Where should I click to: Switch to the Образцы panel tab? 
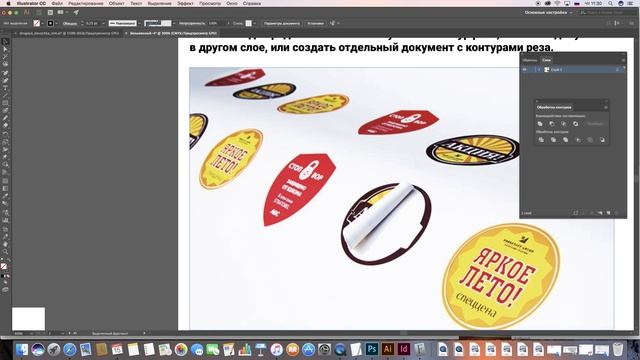coord(530,60)
